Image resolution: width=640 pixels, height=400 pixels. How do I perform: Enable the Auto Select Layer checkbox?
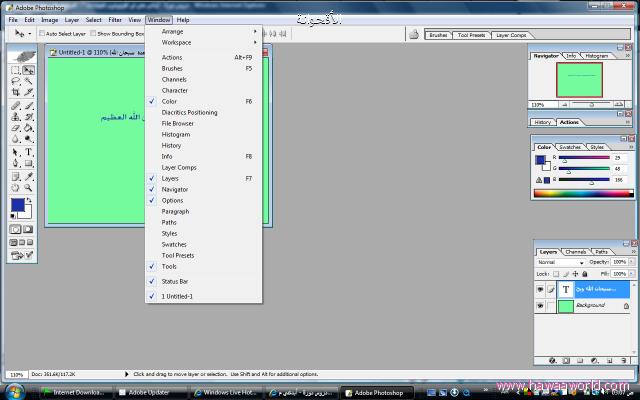[x=42, y=33]
